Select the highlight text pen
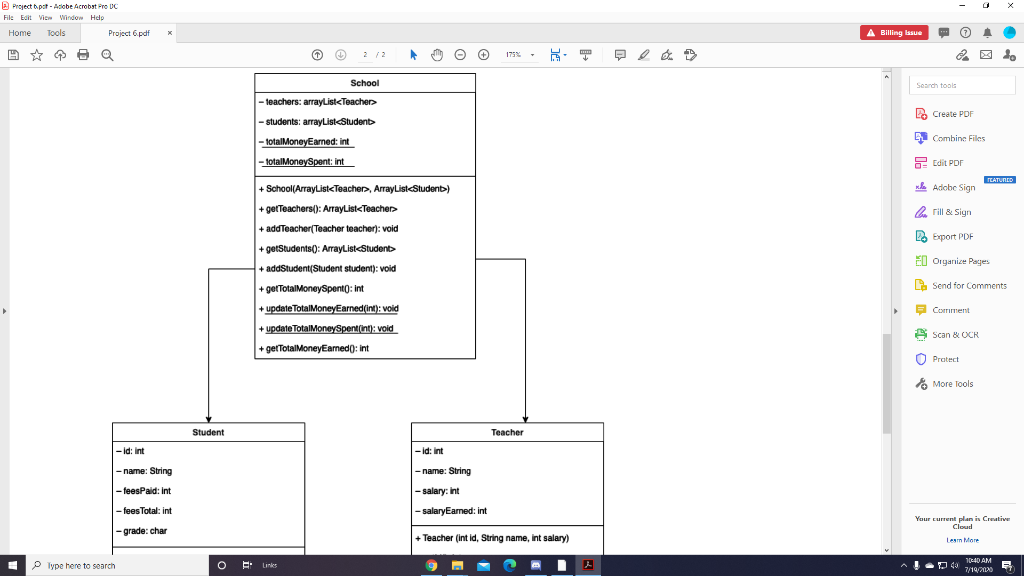 click(x=643, y=55)
